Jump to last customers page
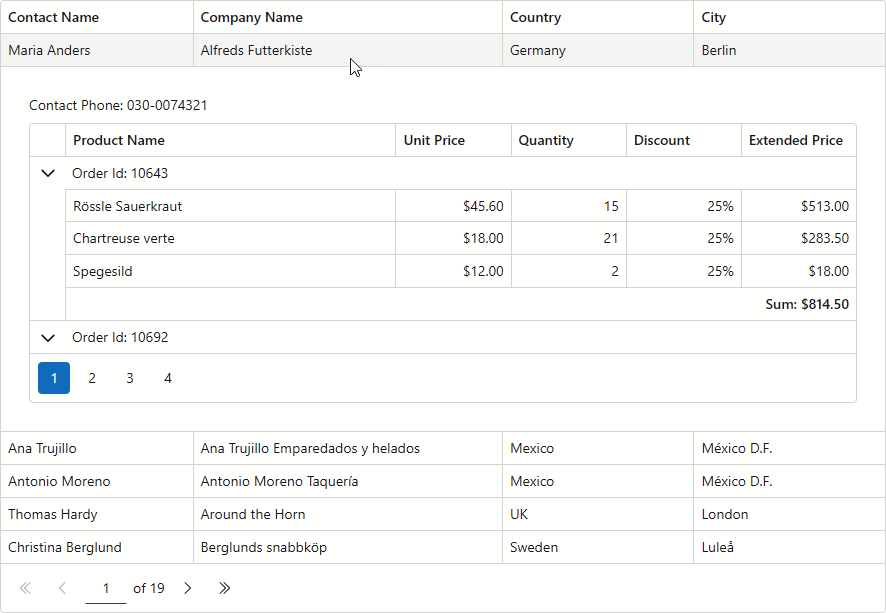This screenshot has width=886, height=613. click(x=224, y=588)
